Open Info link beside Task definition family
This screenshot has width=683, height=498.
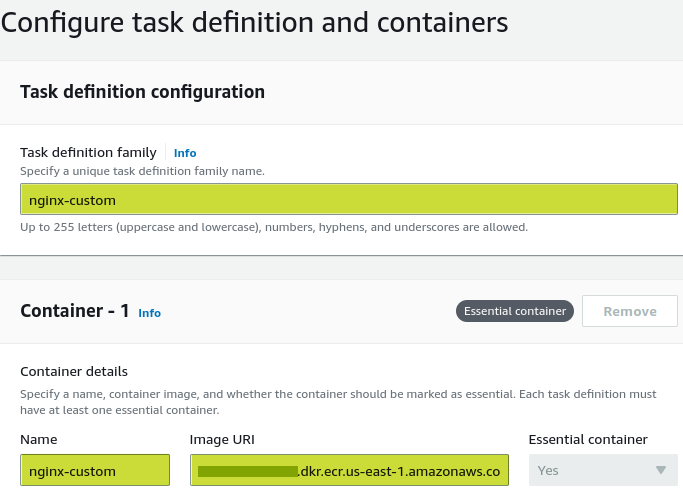tap(185, 153)
